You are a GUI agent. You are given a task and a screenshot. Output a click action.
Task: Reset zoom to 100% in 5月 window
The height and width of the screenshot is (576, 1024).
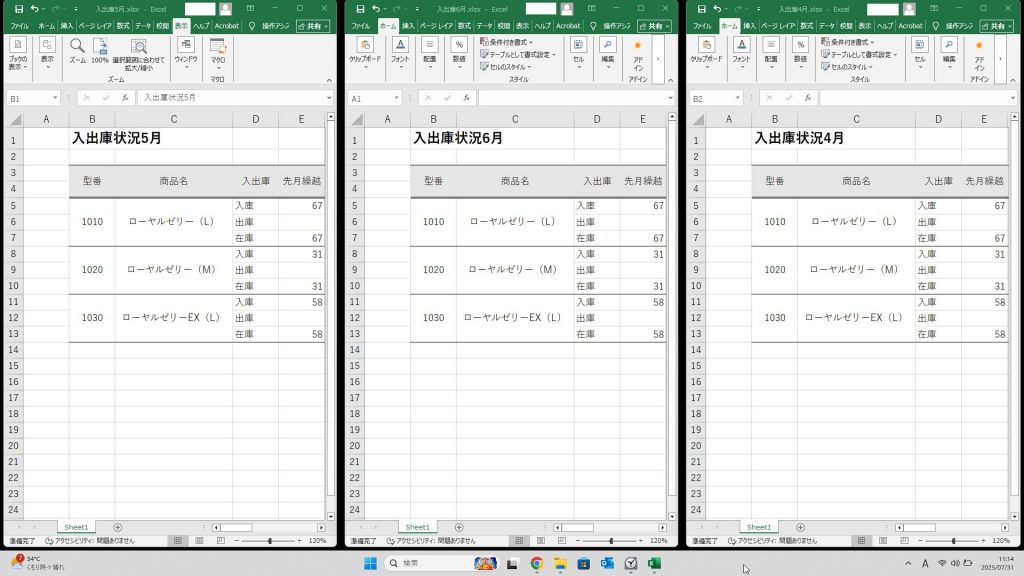click(100, 50)
